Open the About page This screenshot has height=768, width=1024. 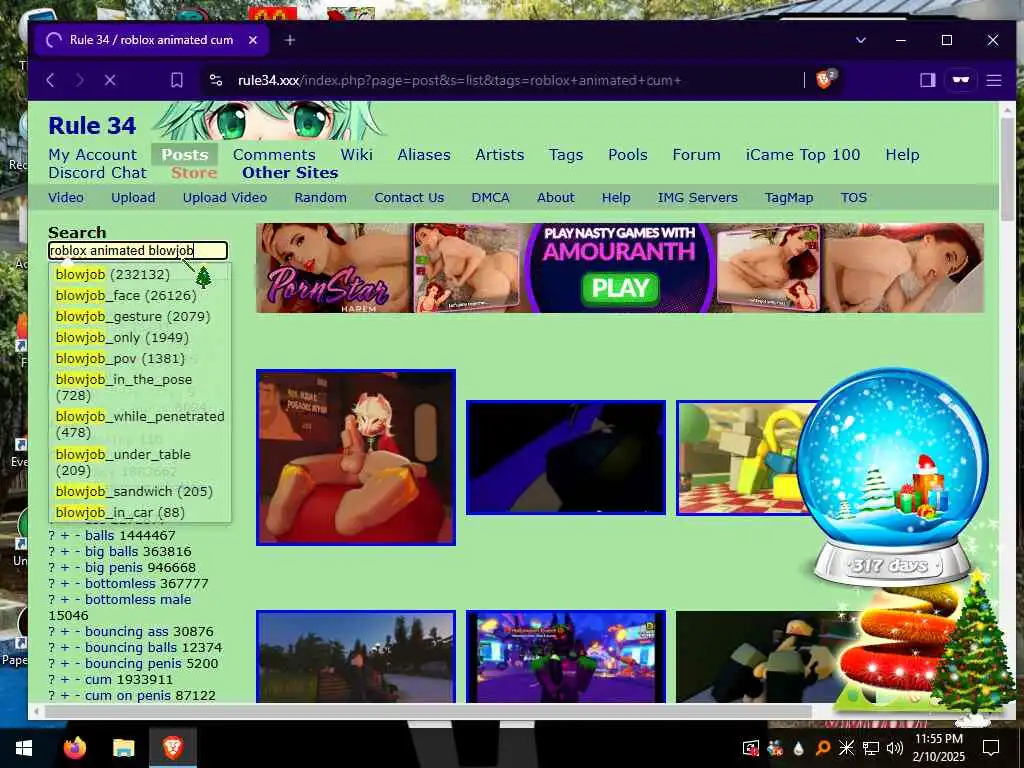(556, 198)
